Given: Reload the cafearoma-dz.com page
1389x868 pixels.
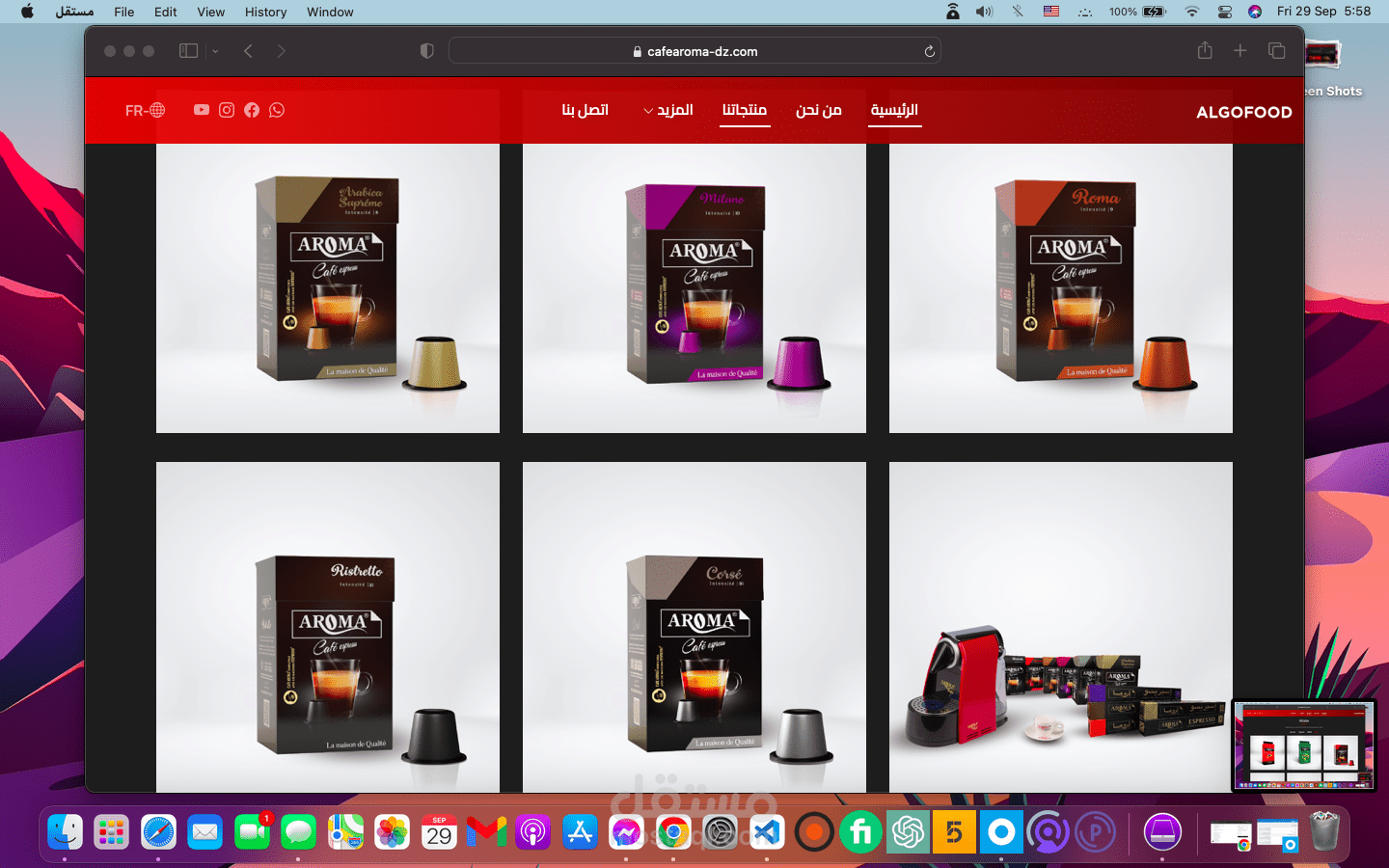Looking at the screenshot, I should [x=930, y=51].
